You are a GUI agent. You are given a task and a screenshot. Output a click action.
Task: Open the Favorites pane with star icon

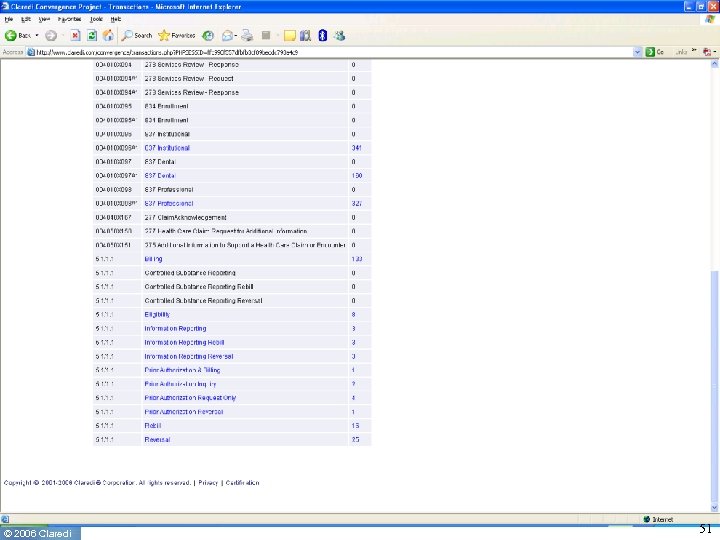(x=177, y=35)
